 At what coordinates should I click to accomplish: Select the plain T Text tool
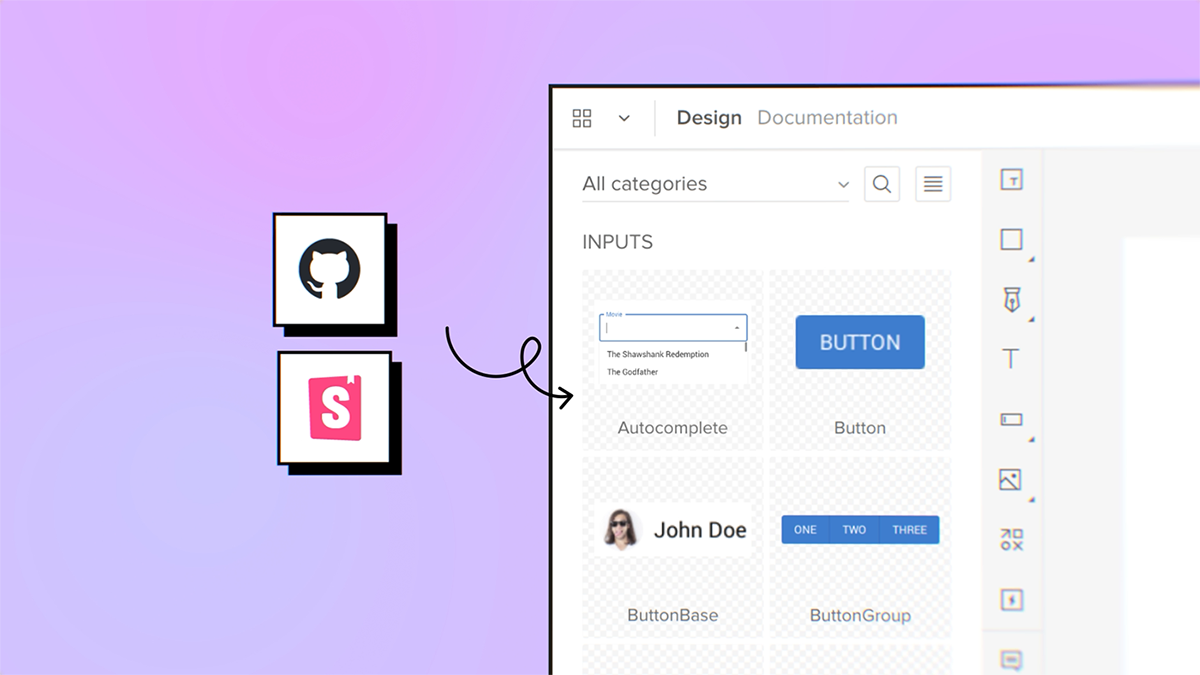[1011, 359]
